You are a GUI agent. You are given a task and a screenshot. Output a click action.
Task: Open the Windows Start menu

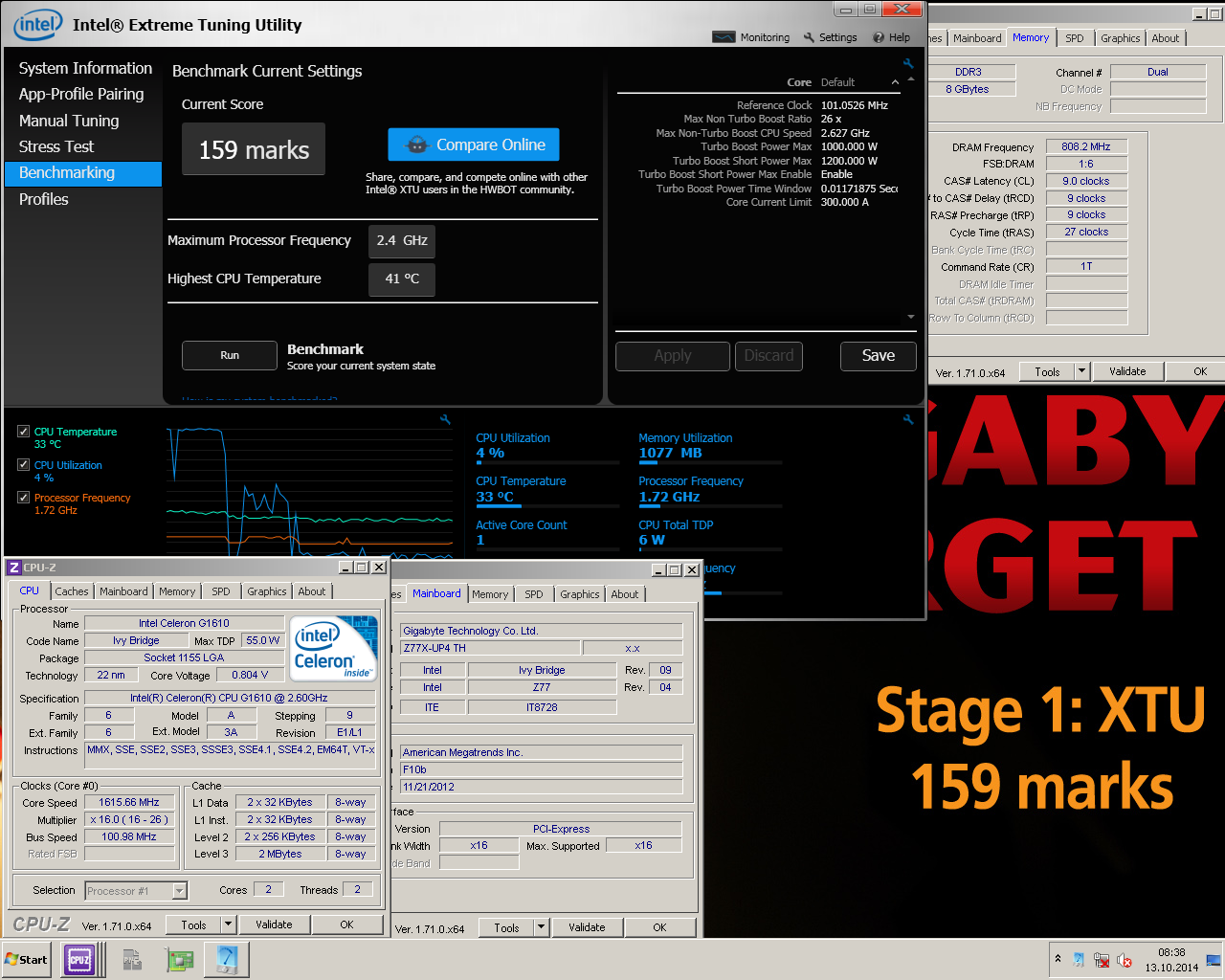pos(27,959)
